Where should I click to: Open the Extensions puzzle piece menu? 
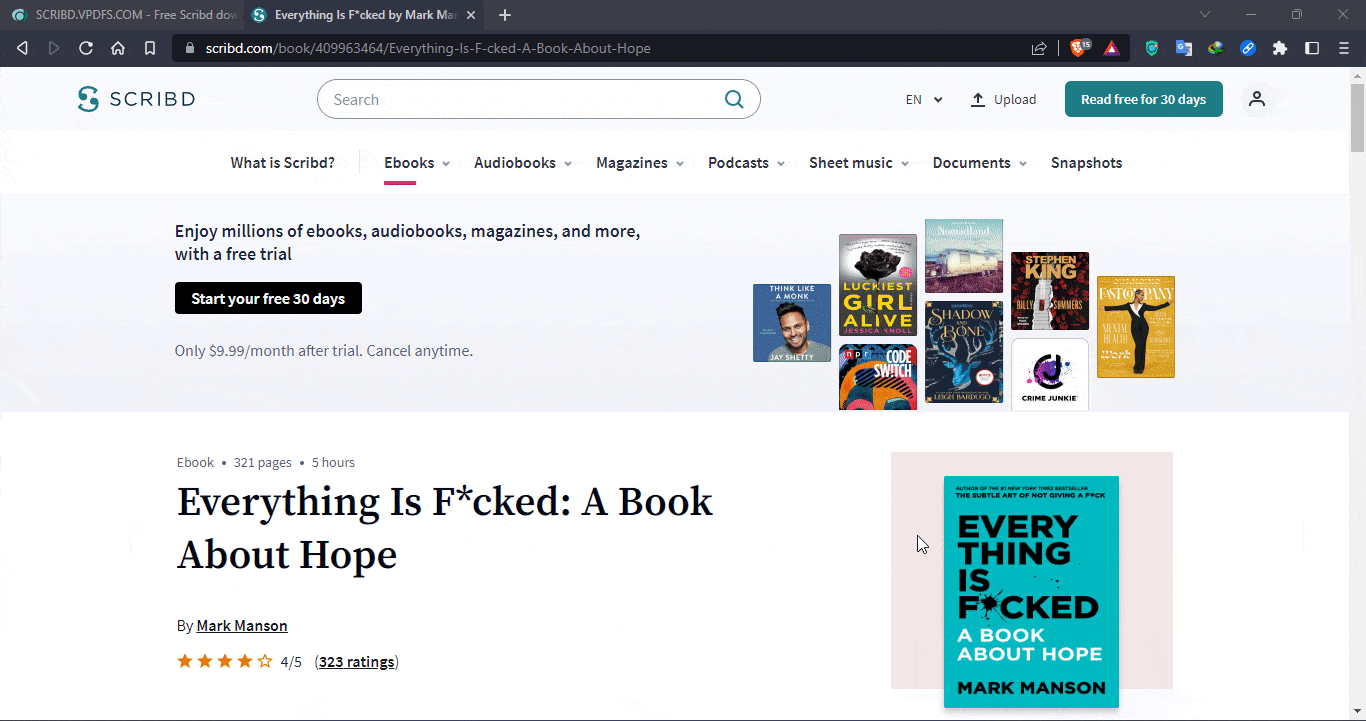click(1280, 48)
